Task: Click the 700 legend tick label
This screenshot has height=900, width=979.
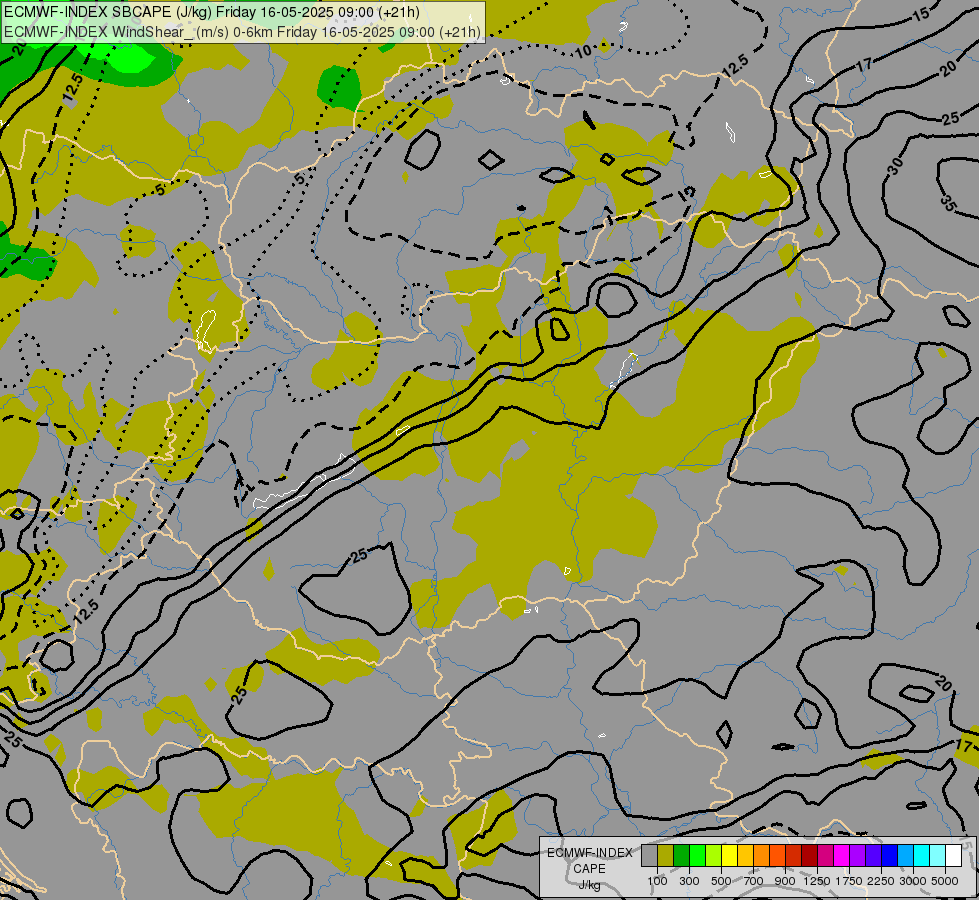Action: click(x=754, y=881)
